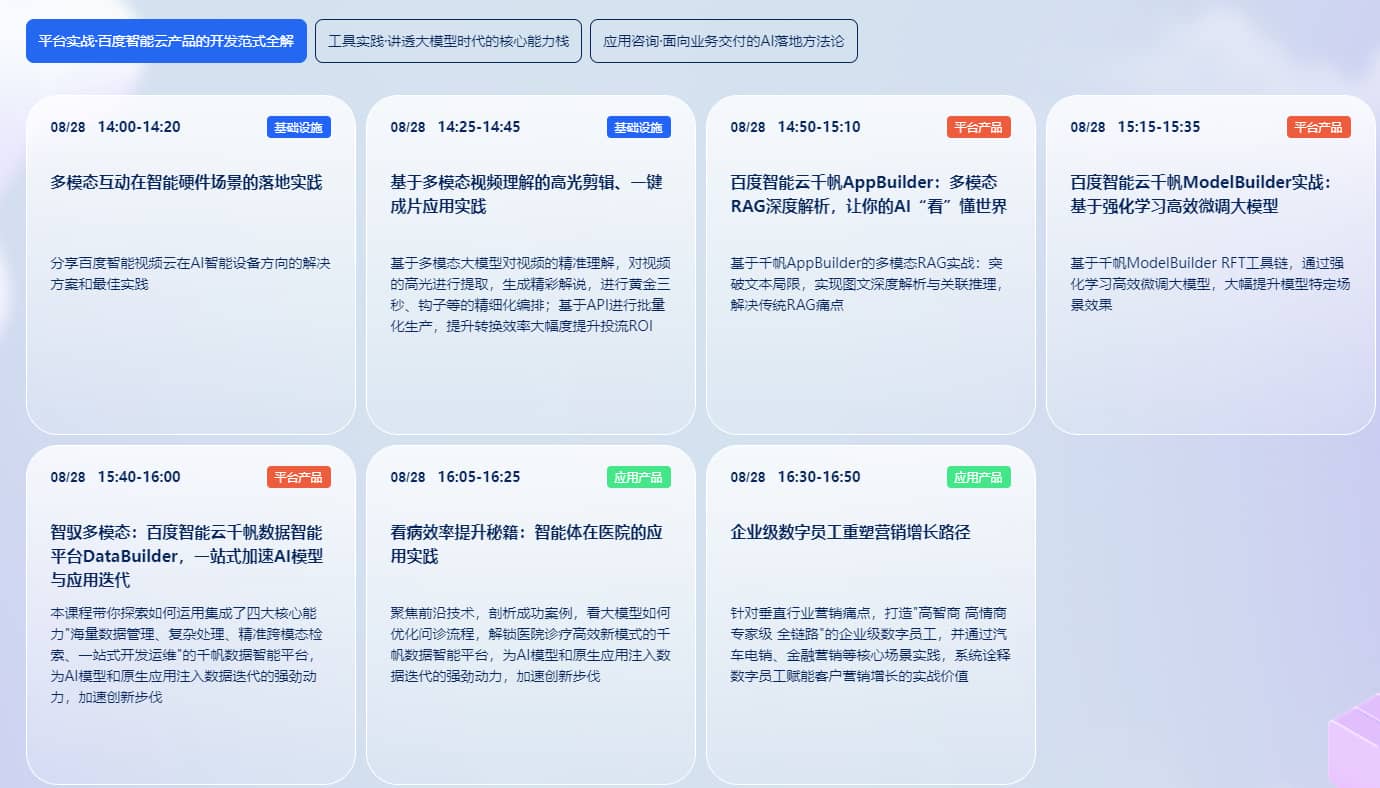Click description 分享百度智能视频云在AI智能设备方向的解决方案
The width and height of the screenshot is (1380, 788).
pyautogui.click(x=190, y=274)
